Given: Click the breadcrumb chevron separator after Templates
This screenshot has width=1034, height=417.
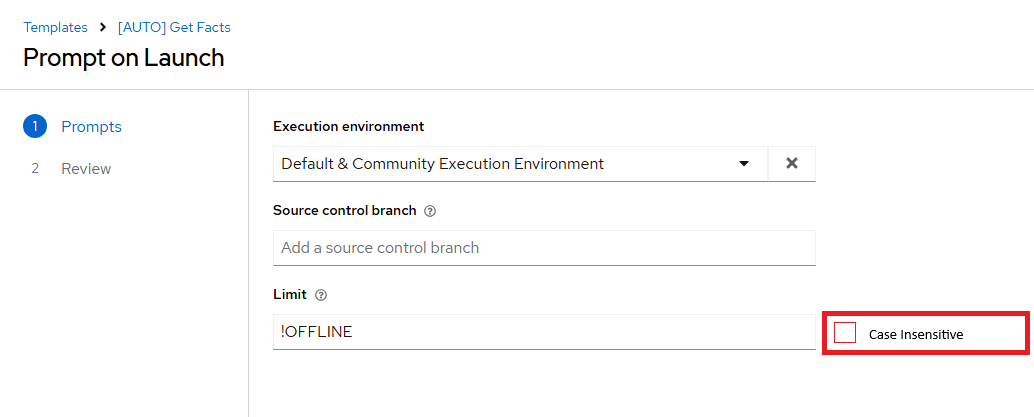Looking at the screenshot, I should click(x=103, y=27).
